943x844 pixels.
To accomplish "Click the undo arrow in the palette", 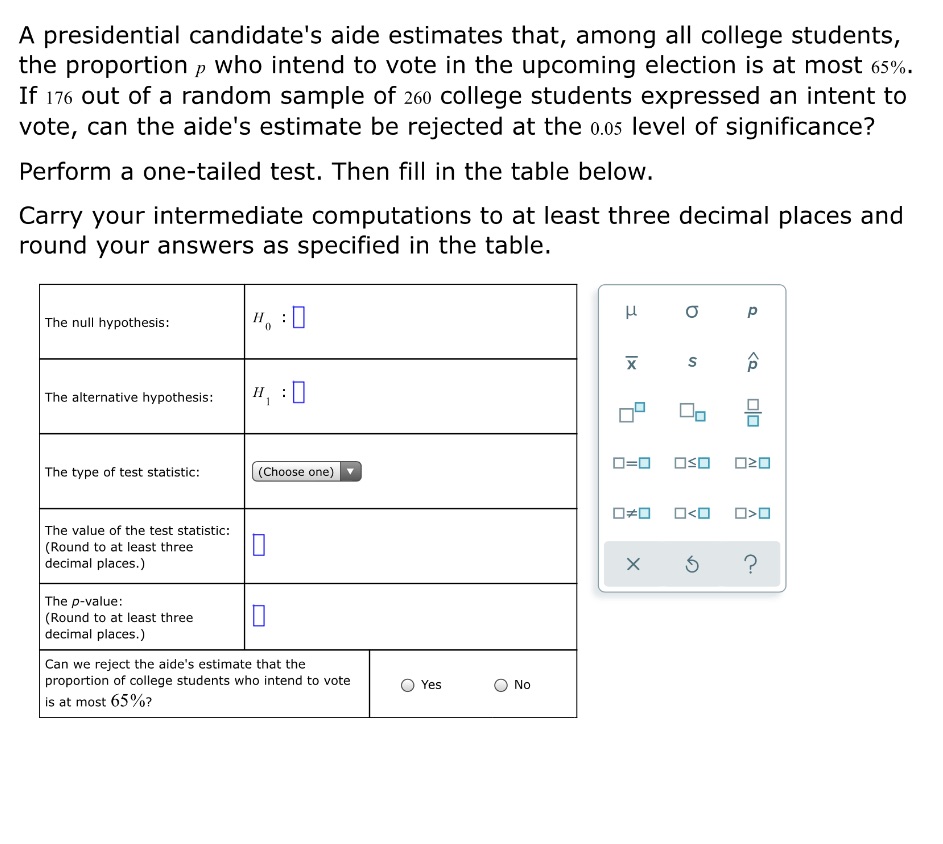I will click(691, 564).
